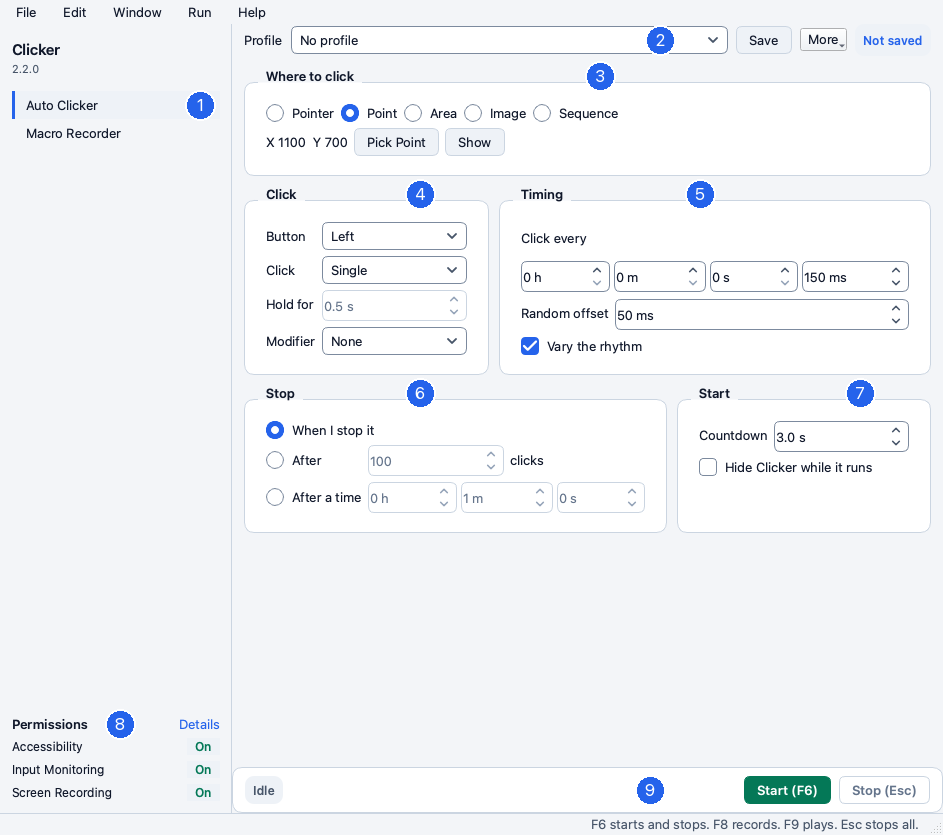Image resolution: width=943 pixels, height=835 pixels.
Task: Click the Screen Recording 'On' status
Action: click(203, 792)
